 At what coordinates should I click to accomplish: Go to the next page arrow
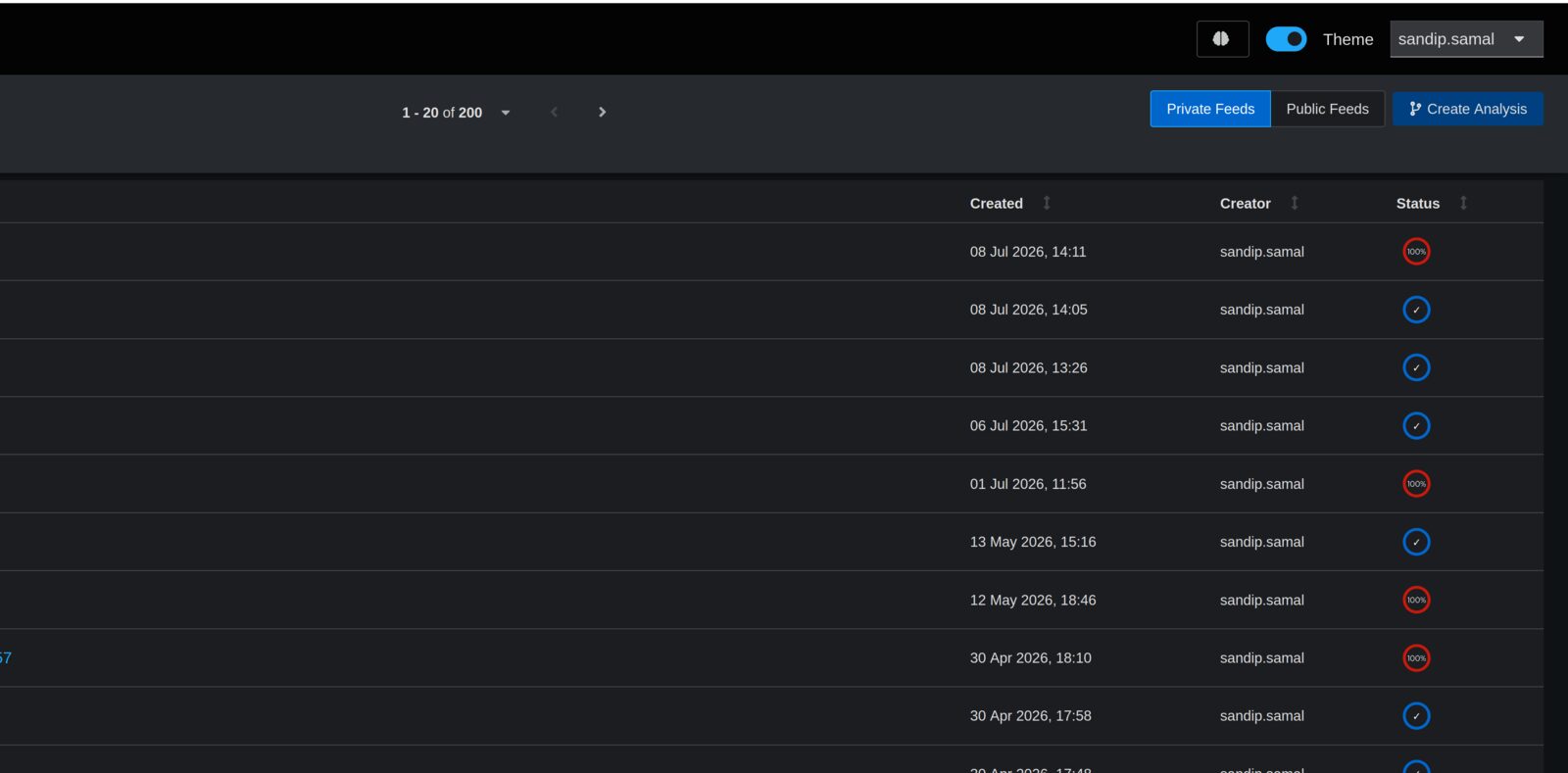[602, 113]
